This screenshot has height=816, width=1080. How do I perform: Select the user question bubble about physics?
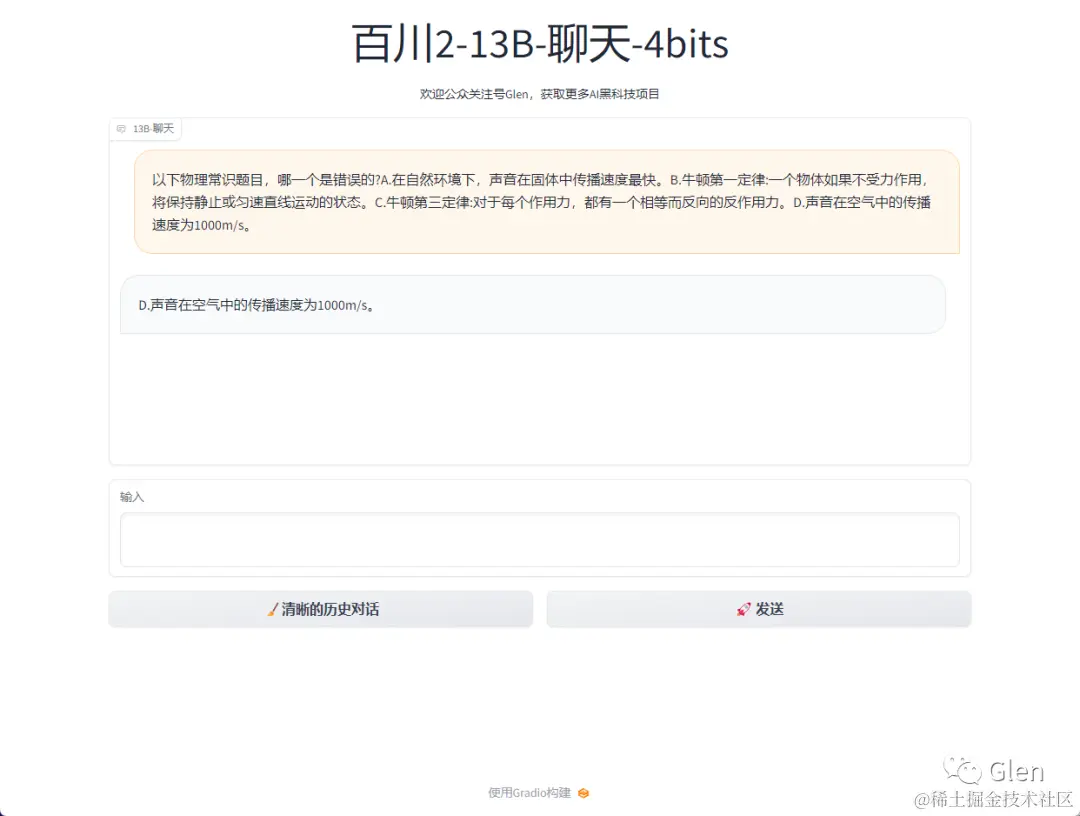tap(540, 200)
